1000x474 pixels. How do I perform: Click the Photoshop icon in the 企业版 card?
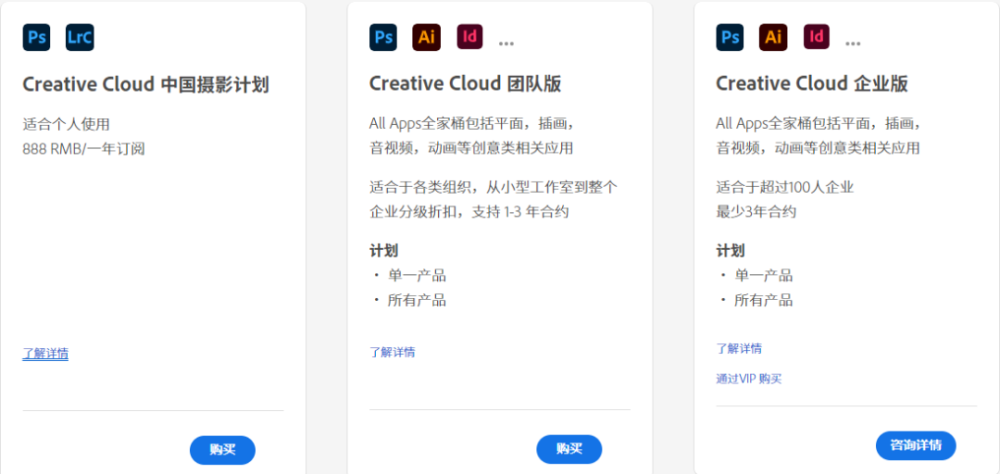730,37
